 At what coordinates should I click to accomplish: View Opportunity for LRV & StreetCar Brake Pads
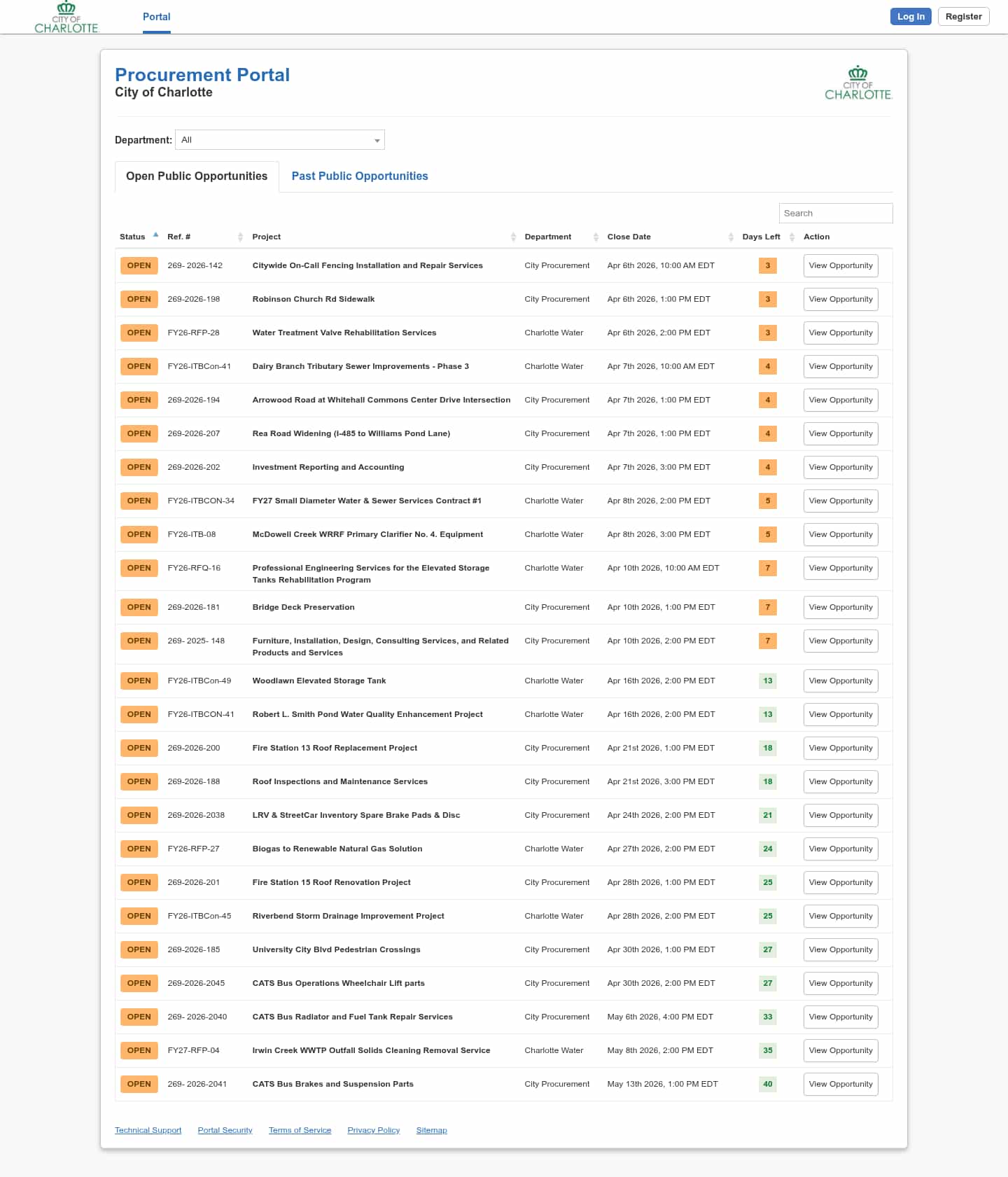point(841,816)
